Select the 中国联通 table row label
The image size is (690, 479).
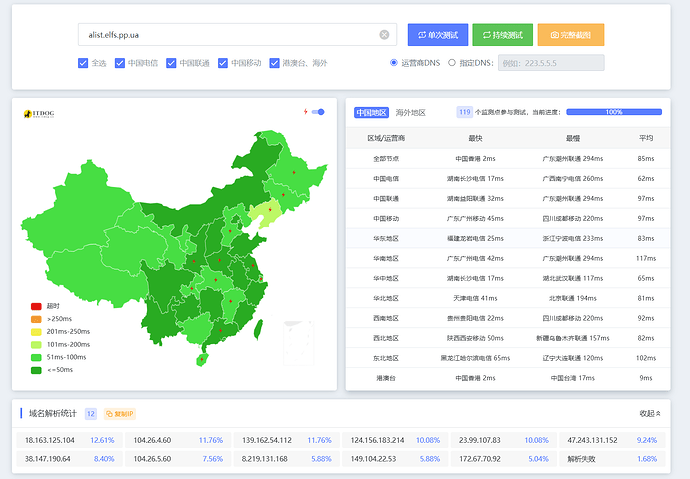[386, 198]
